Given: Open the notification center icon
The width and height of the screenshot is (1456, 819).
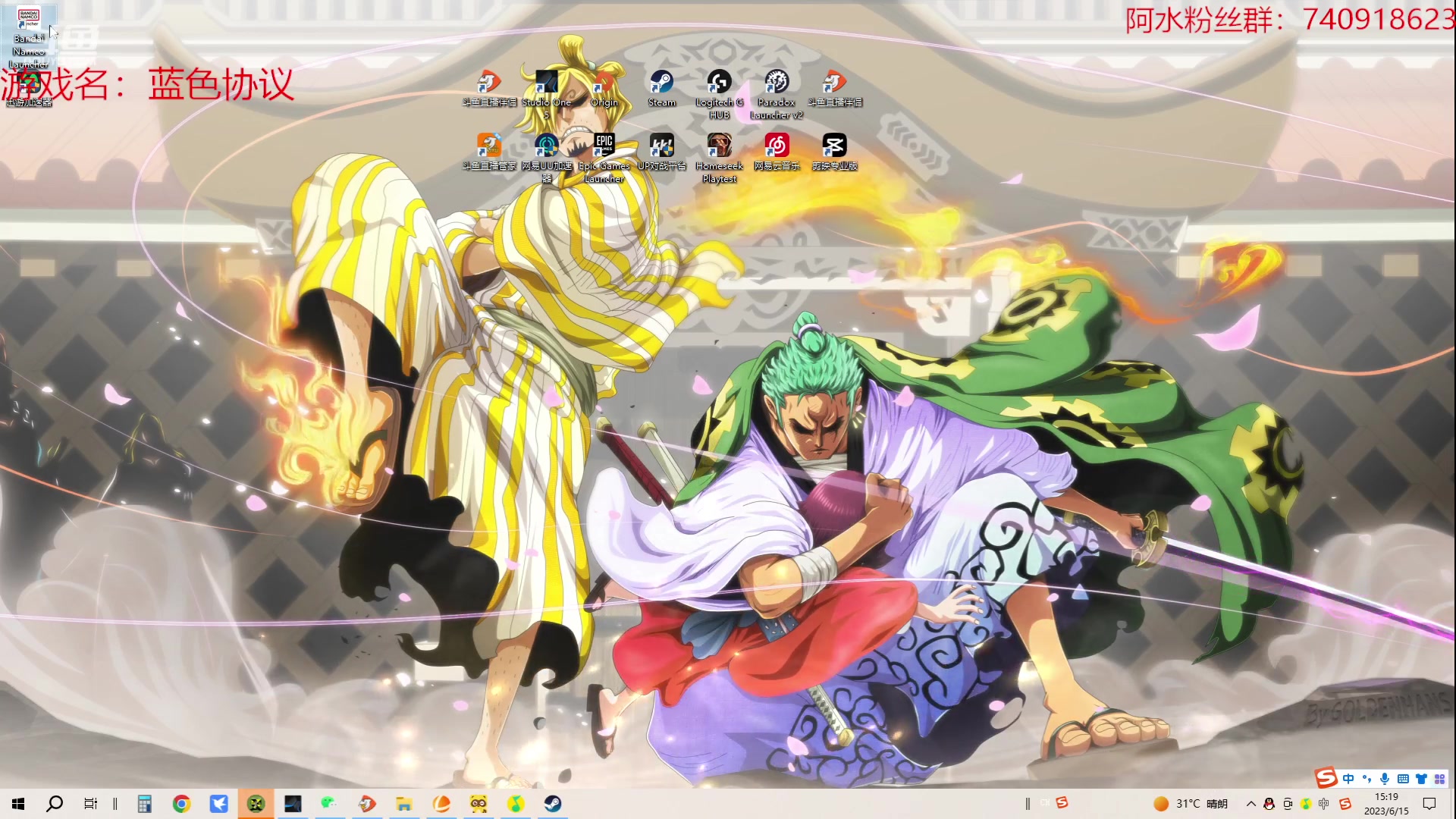Looking at the screenshot, I should (x=1429, y=804).
